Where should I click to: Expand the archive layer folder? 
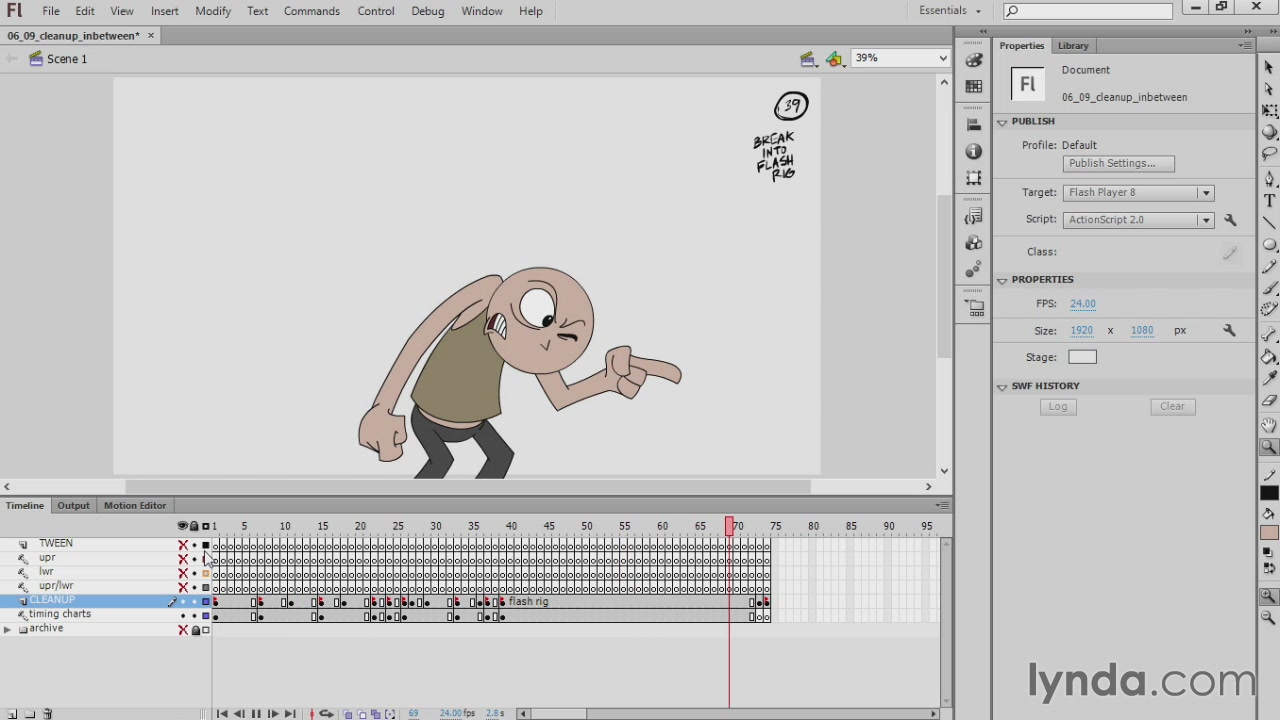8,629
